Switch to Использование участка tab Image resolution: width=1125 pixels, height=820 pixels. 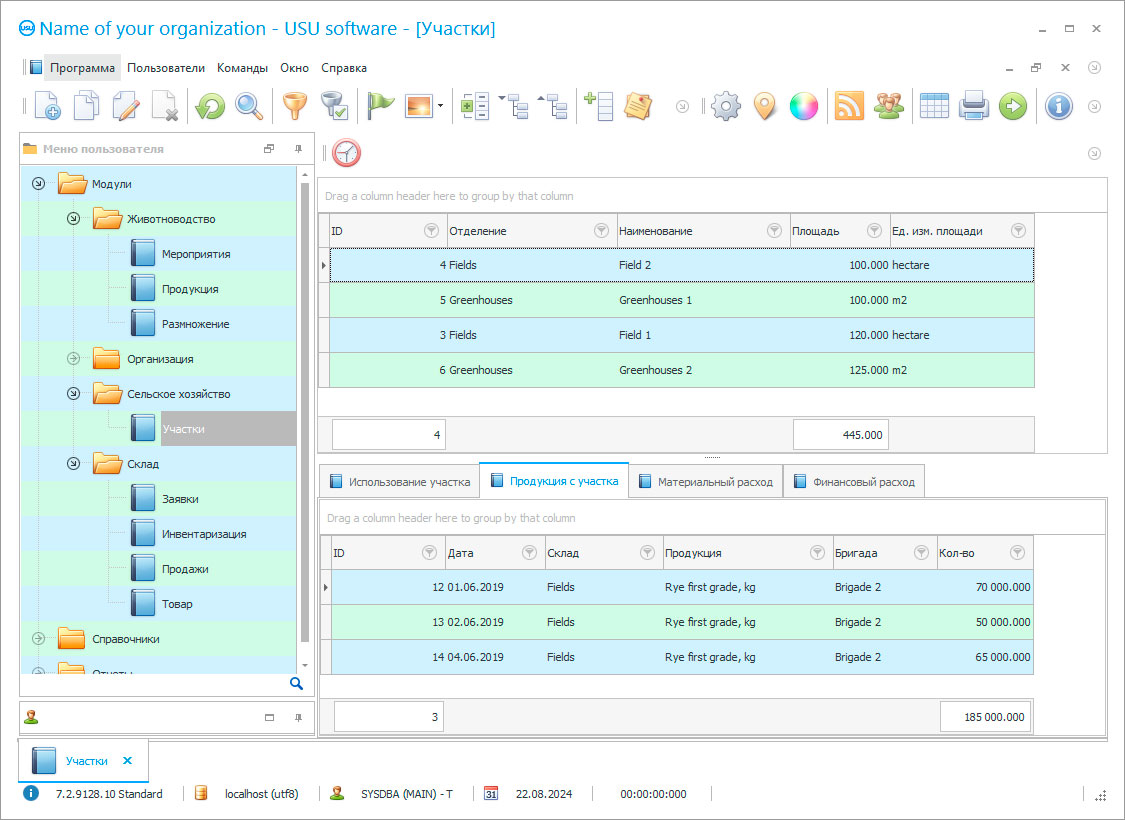(400, 481)
